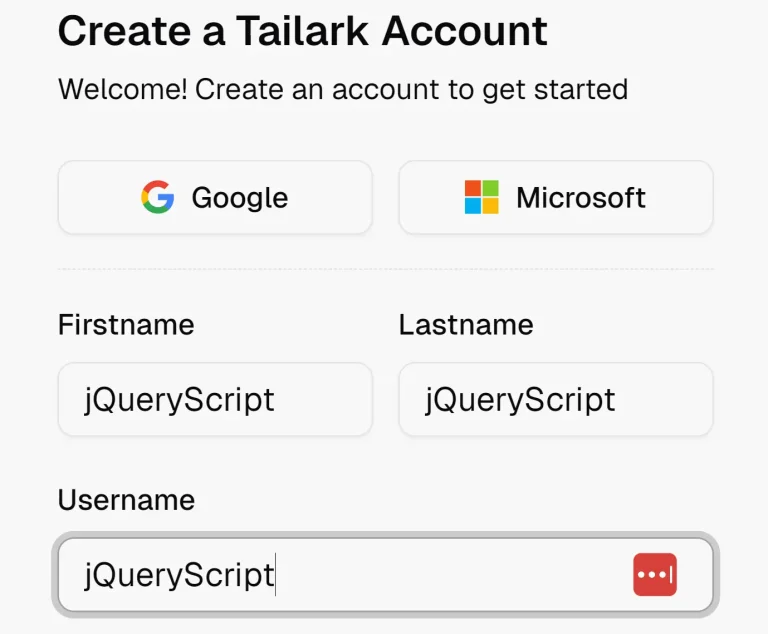Screen dimensions: 768x634
Task: Click the 'Create a Tailark Account' heading
Action: 303,32
